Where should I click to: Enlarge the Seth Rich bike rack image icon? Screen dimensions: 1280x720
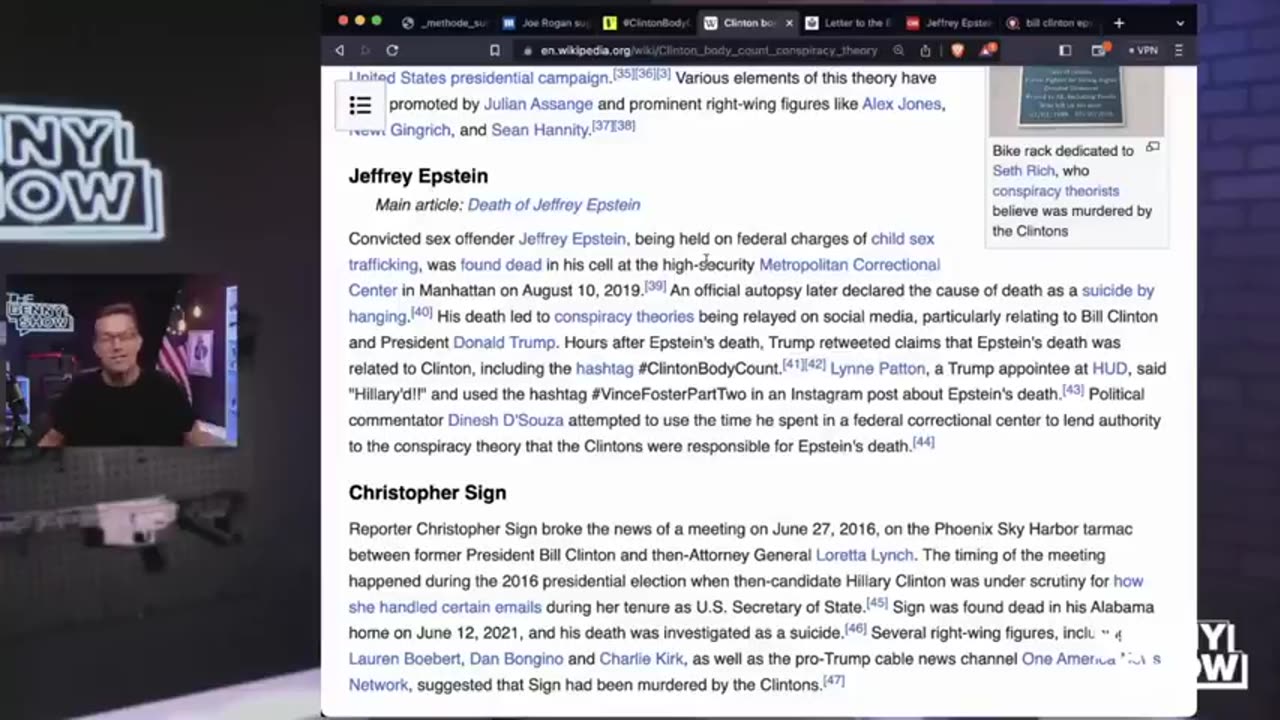pos(1152,147)
